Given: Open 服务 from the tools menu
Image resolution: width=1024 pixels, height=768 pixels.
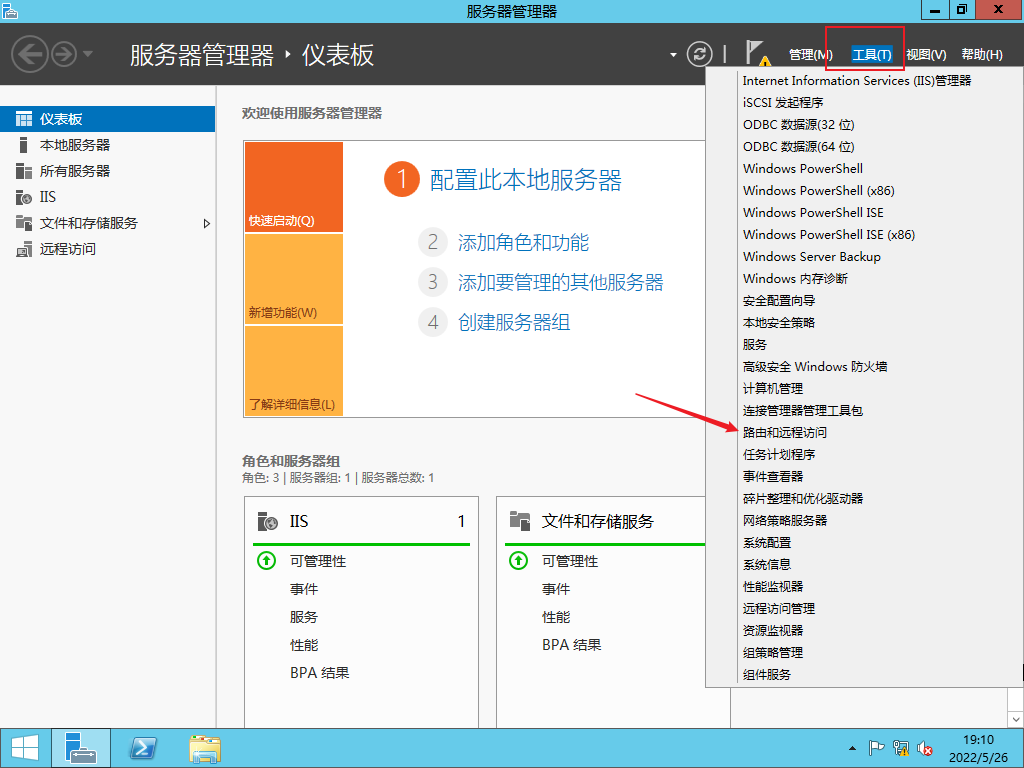Looking at the screenshot, I should point(754,345).
